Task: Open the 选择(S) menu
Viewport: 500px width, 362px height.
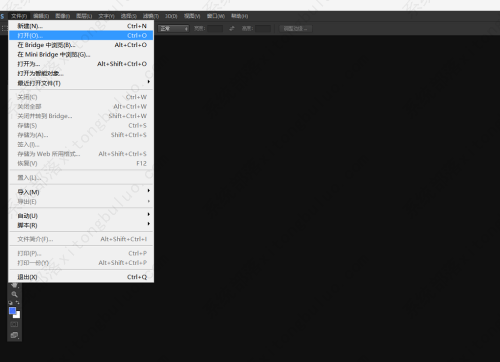Action: tap(129, 16)
